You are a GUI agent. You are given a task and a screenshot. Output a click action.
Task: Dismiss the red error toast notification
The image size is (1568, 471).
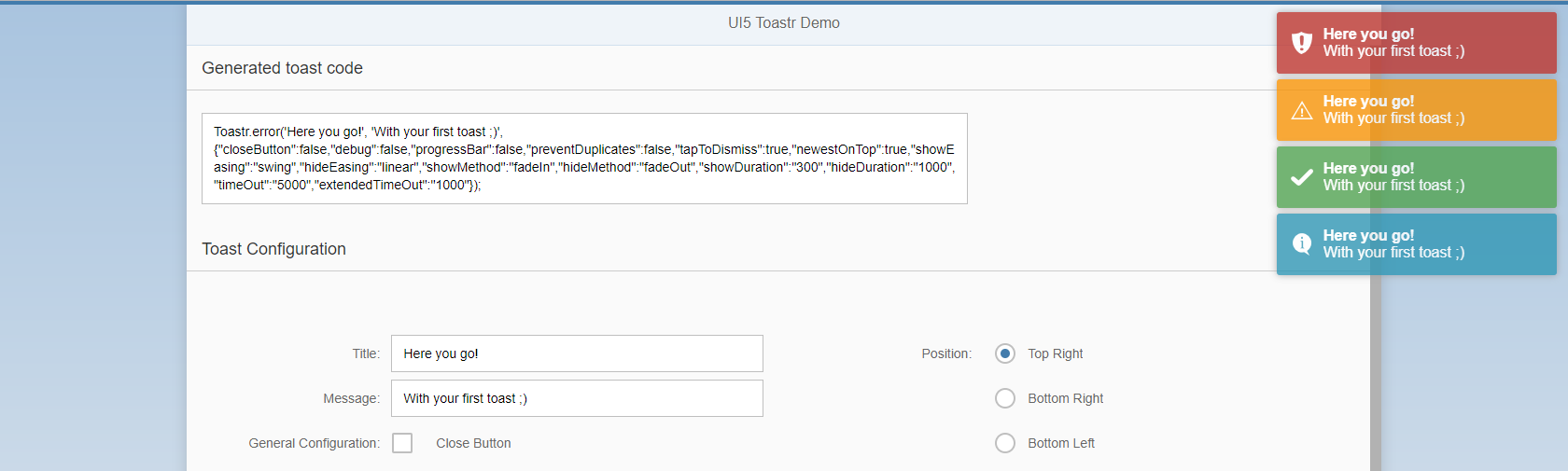point(1416,43)
